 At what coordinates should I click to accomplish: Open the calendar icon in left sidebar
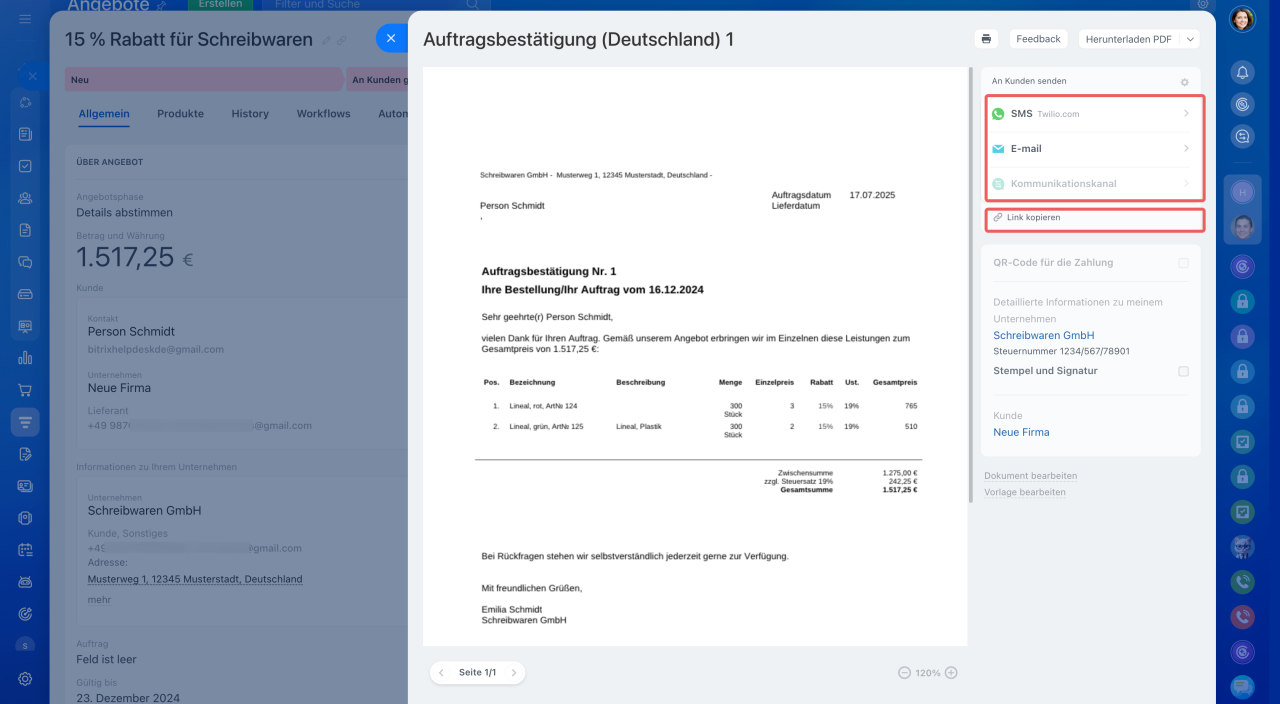[25, 550]
